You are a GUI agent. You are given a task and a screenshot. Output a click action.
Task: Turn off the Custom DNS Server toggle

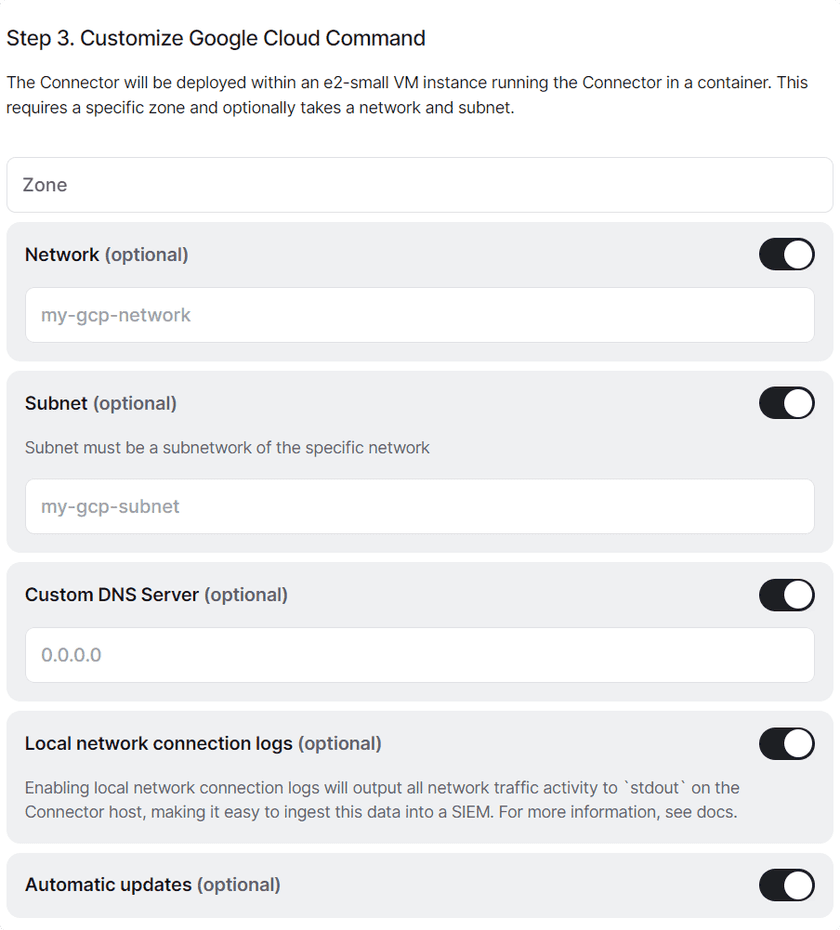click(x=786, y=595)
